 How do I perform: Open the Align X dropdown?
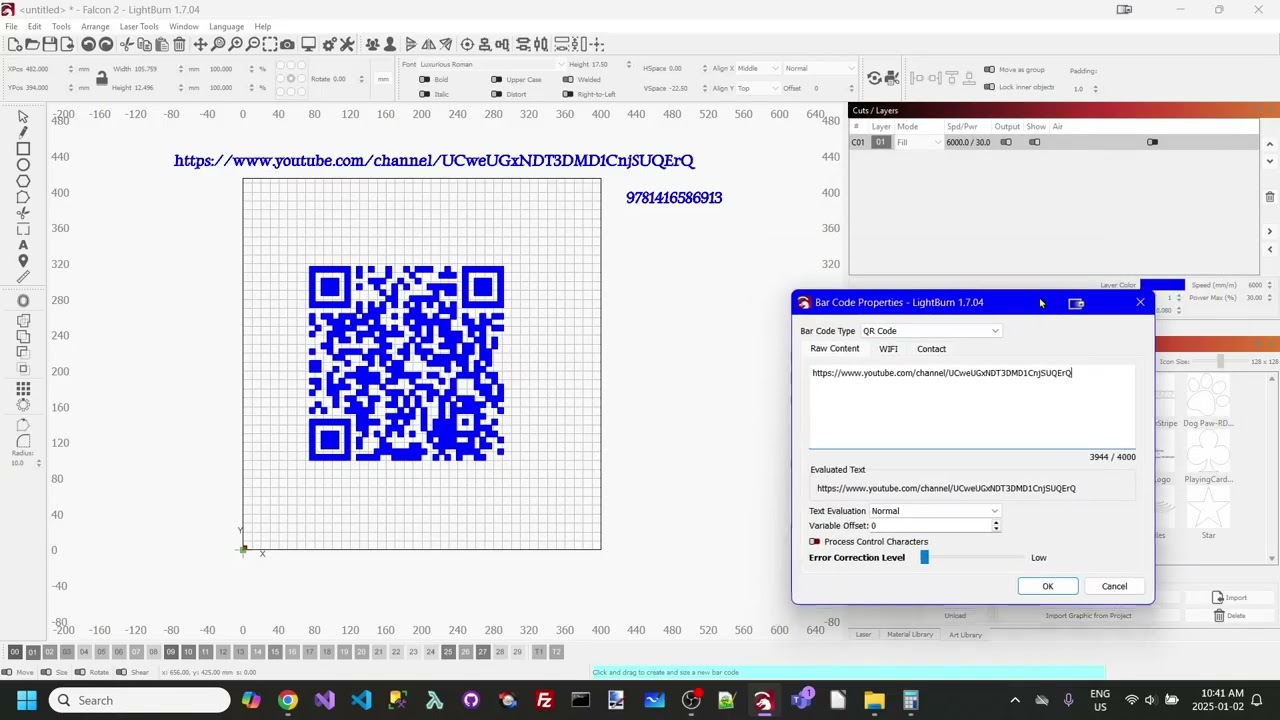click(x=759, y=68)
